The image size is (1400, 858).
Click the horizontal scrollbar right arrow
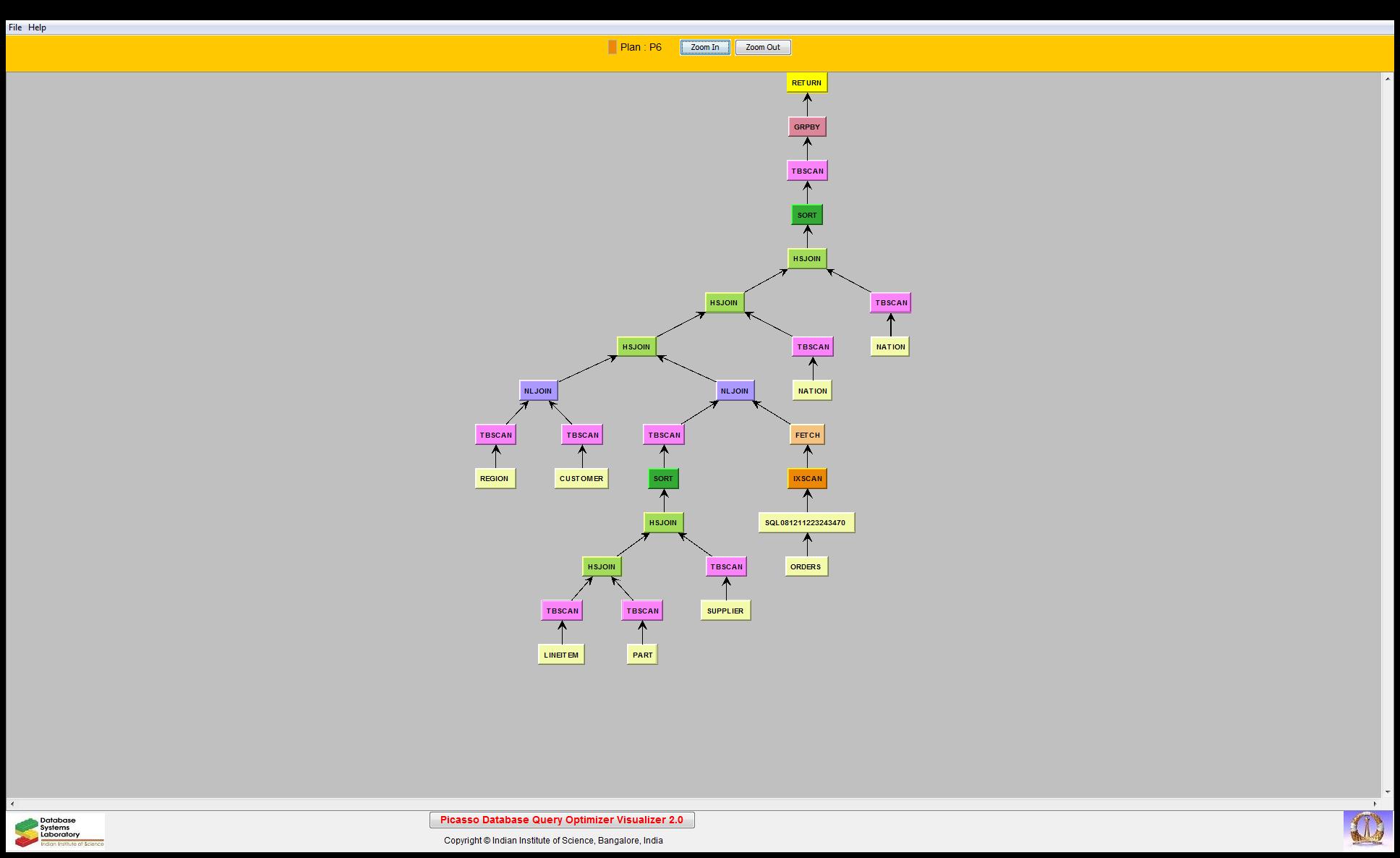(1375, 804)
